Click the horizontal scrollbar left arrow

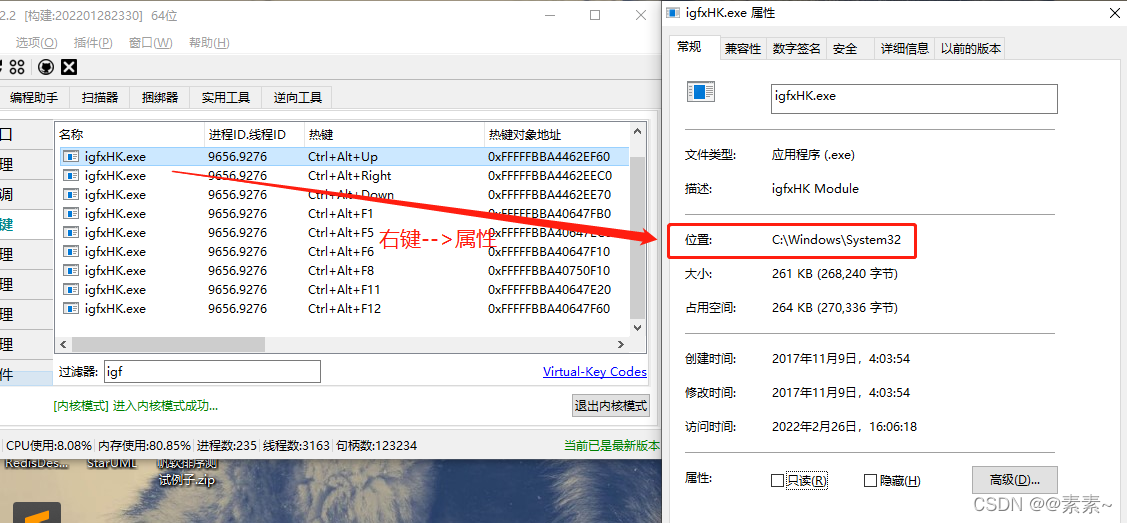pos(62,345)
